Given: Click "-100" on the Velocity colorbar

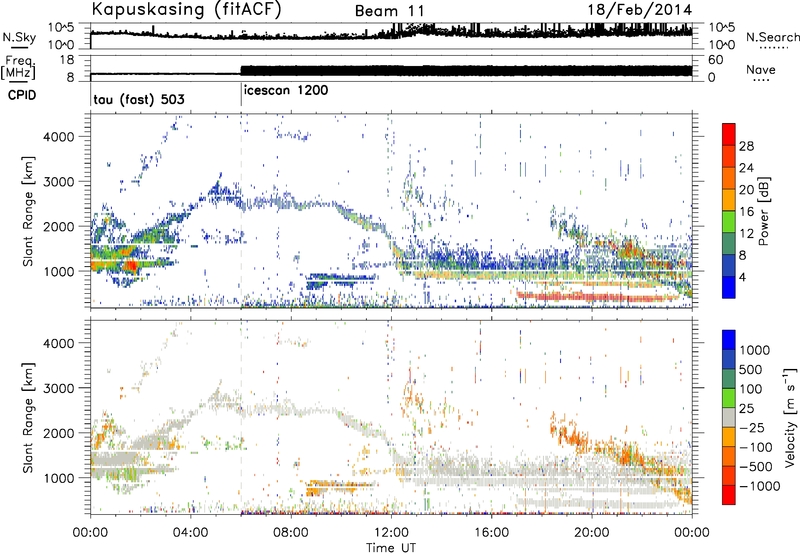Looking at the screenshot, I should (x=756, y=447).
